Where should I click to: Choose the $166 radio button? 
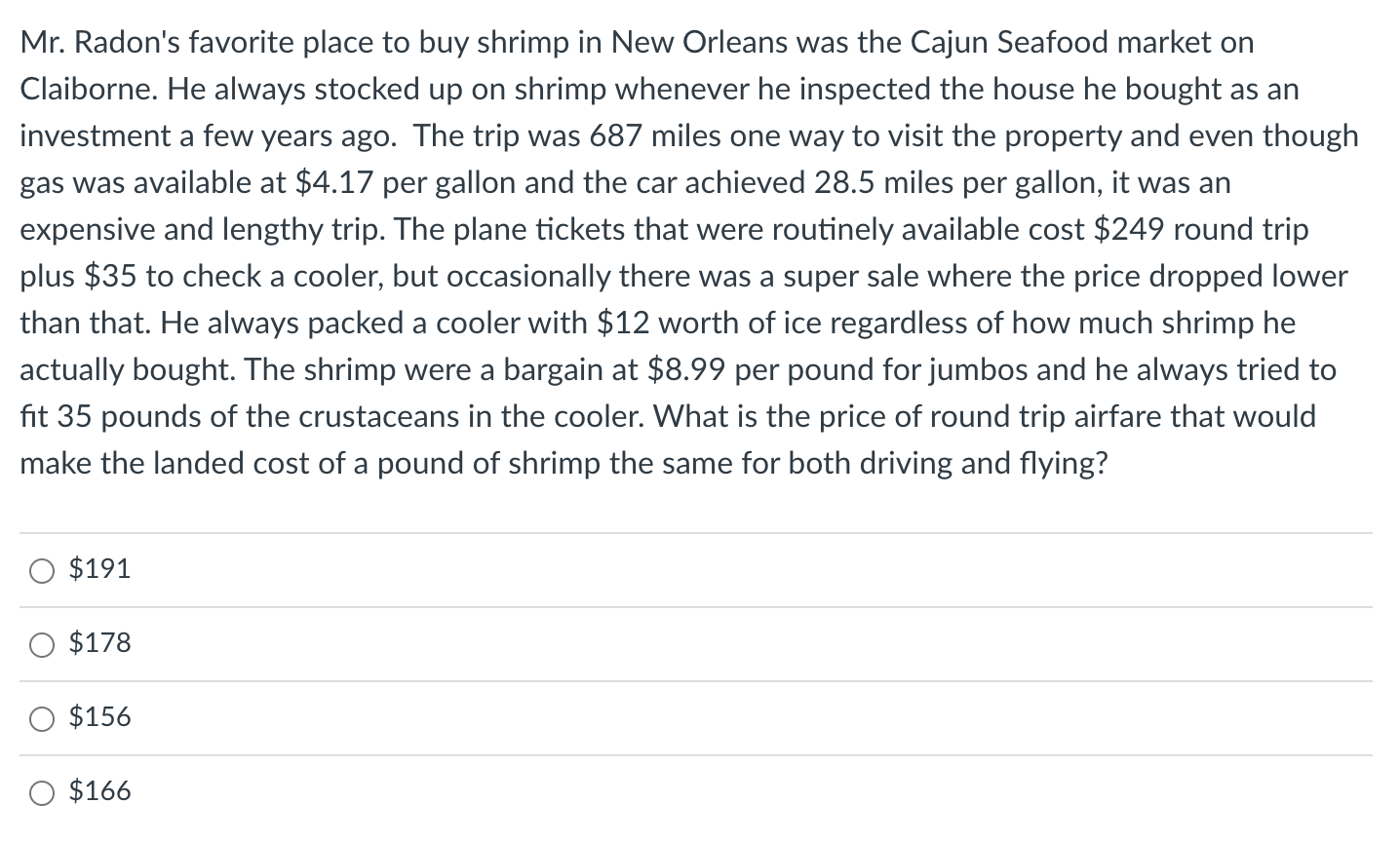pyautogui.click(x=42, y=792)
